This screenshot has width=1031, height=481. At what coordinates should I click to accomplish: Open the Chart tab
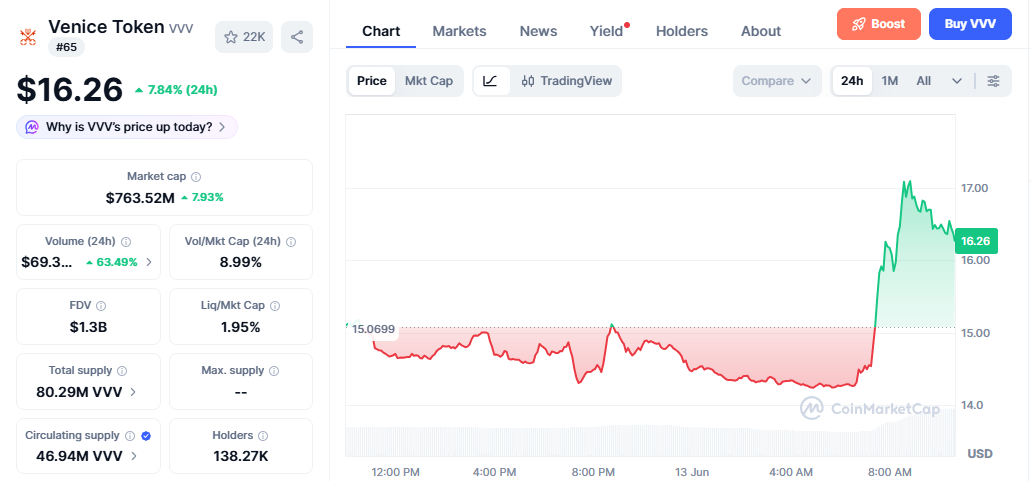point(381,31)
